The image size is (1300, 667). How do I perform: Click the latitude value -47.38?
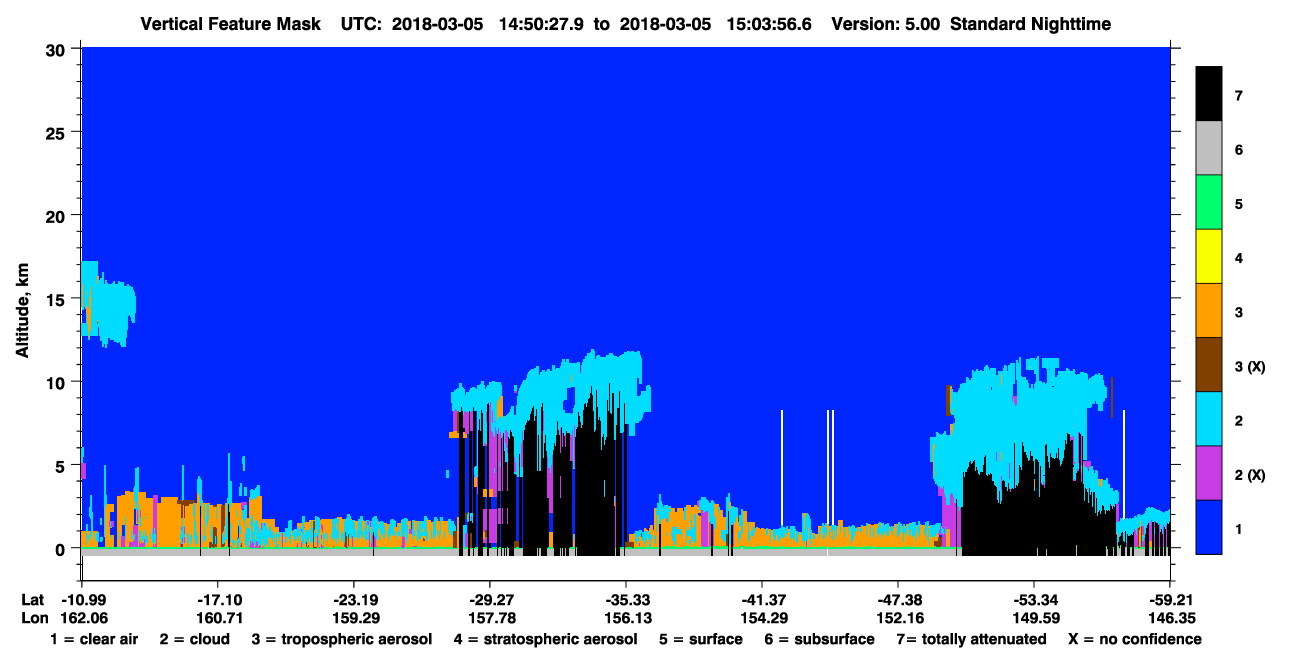(x=897, y=600)
